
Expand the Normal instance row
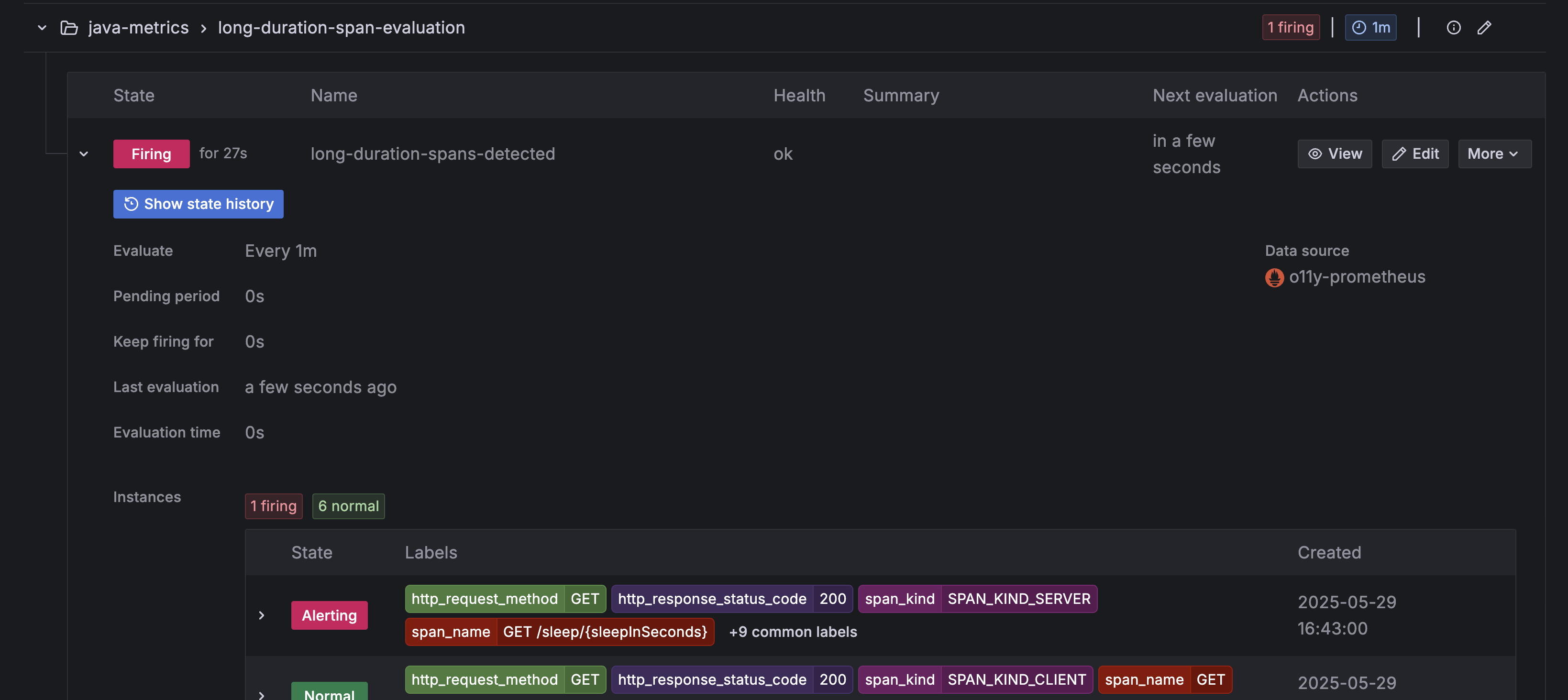pos(262,695)
